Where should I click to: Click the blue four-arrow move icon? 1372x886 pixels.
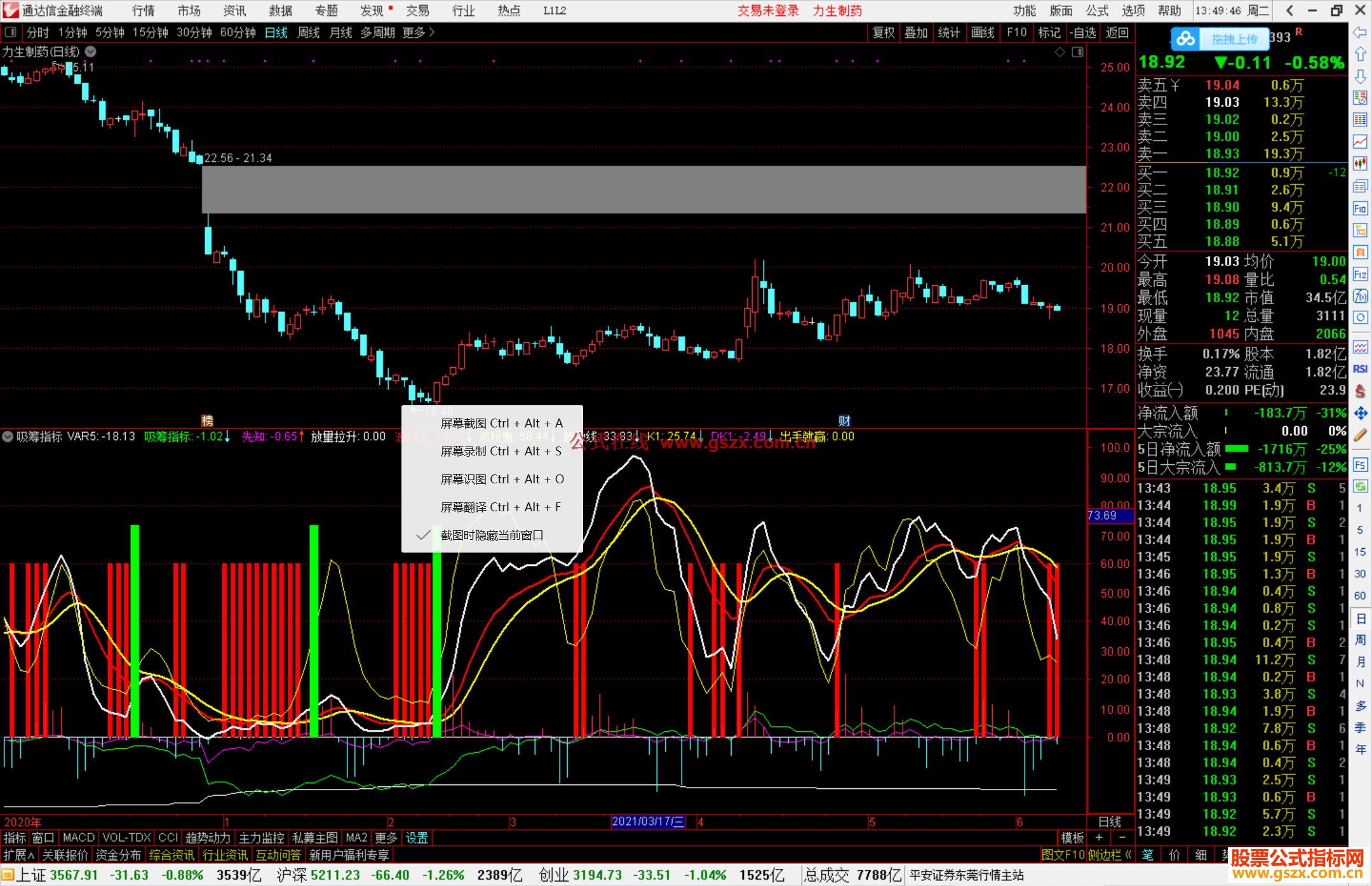1360,413
